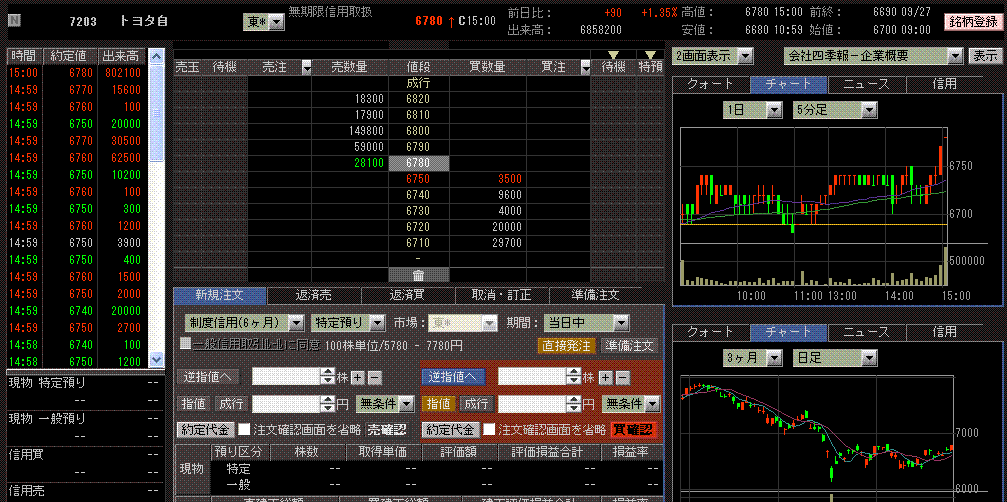Click the yellow triangle above the 待機 column
Viewport: 1007px width, 502px height.
[x=613, y=55]
